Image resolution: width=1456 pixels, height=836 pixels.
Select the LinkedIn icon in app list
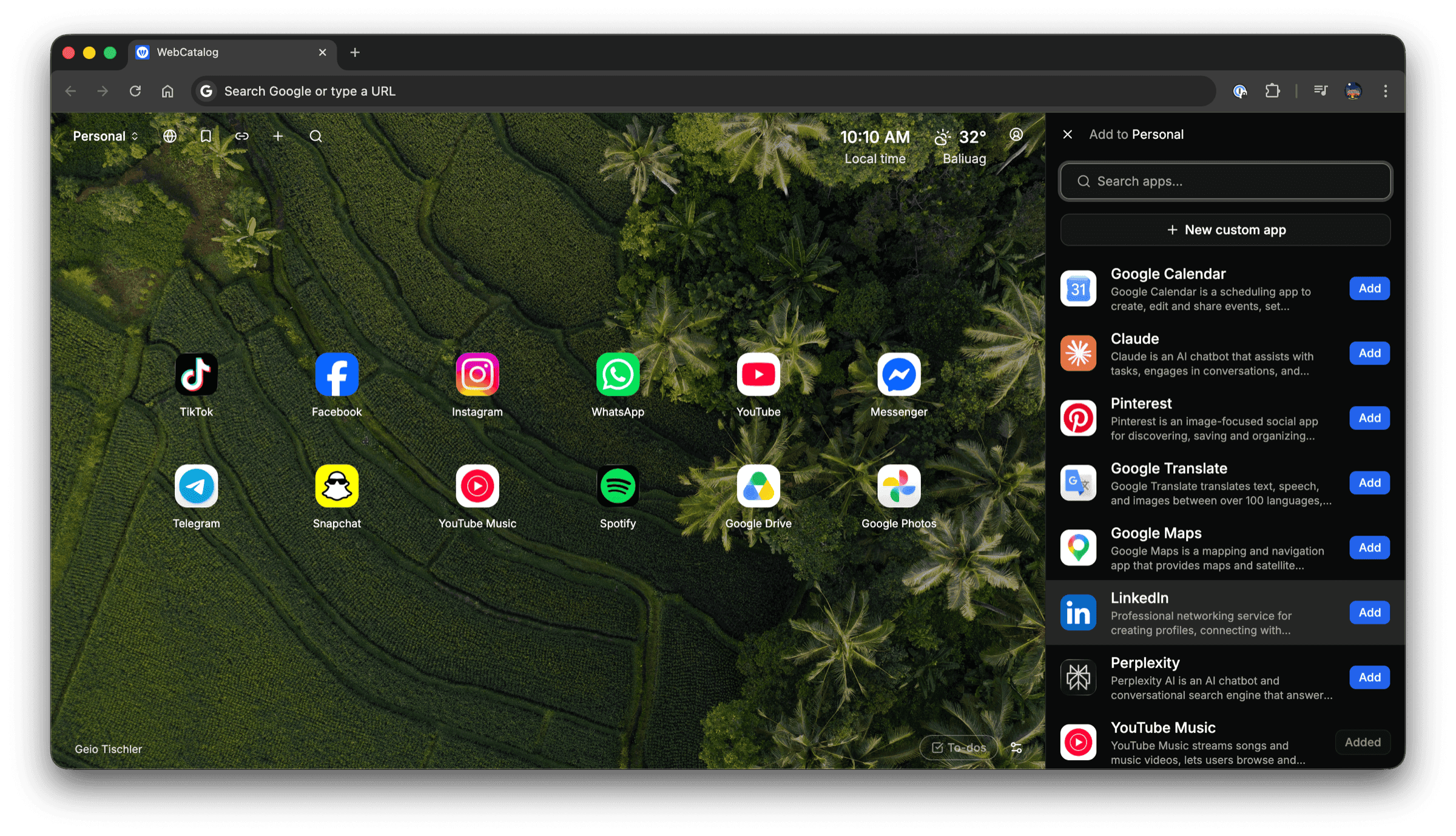1078,613
